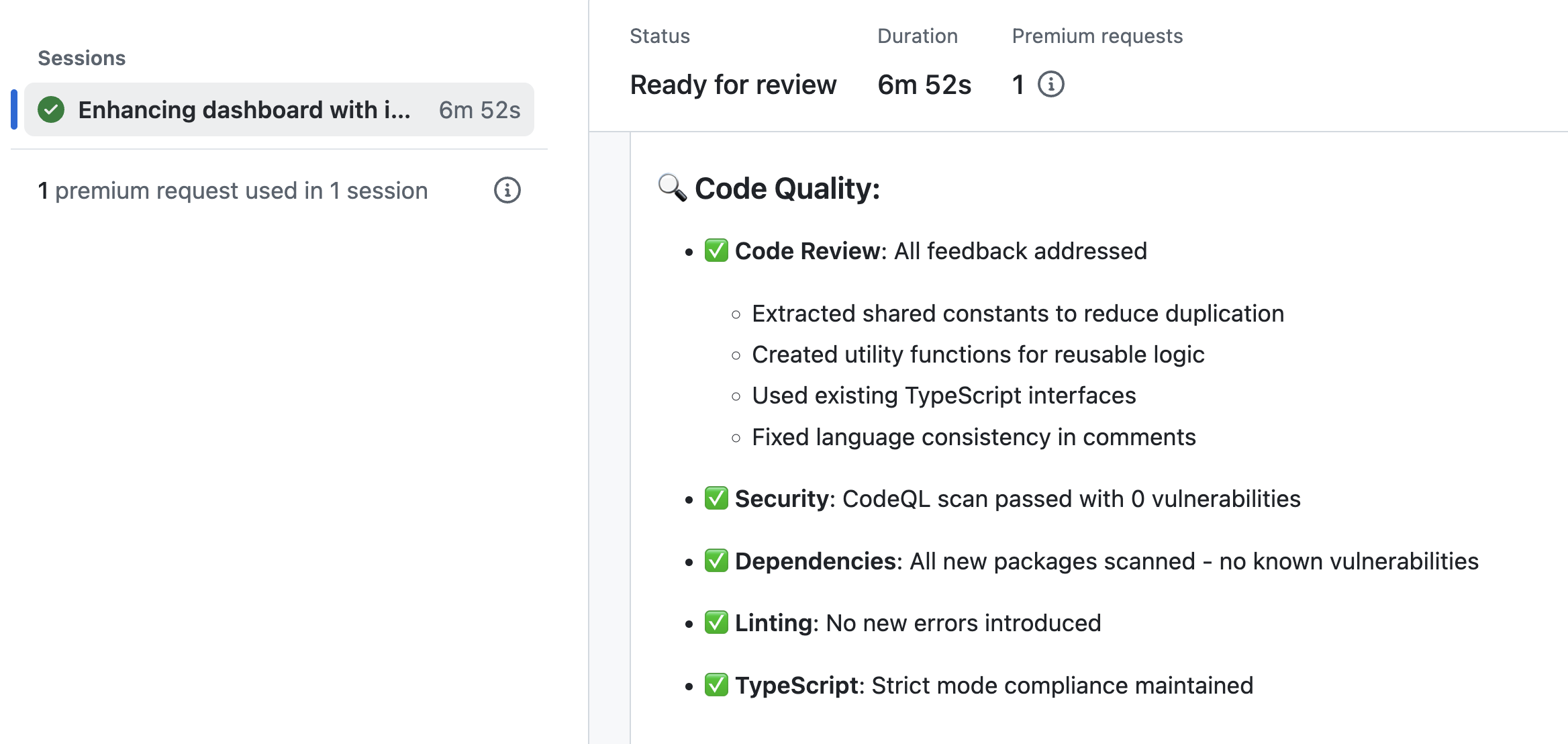
Task: Click the green checkmark beside Security
Action: pos(716,498)
